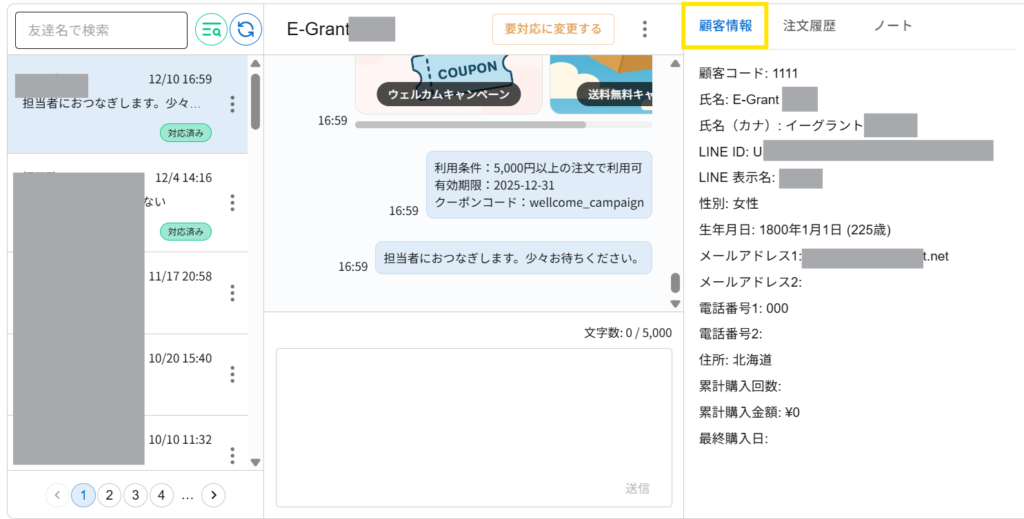
Task: Switch to the 顧客情報 tab
Action: [725, 26]
